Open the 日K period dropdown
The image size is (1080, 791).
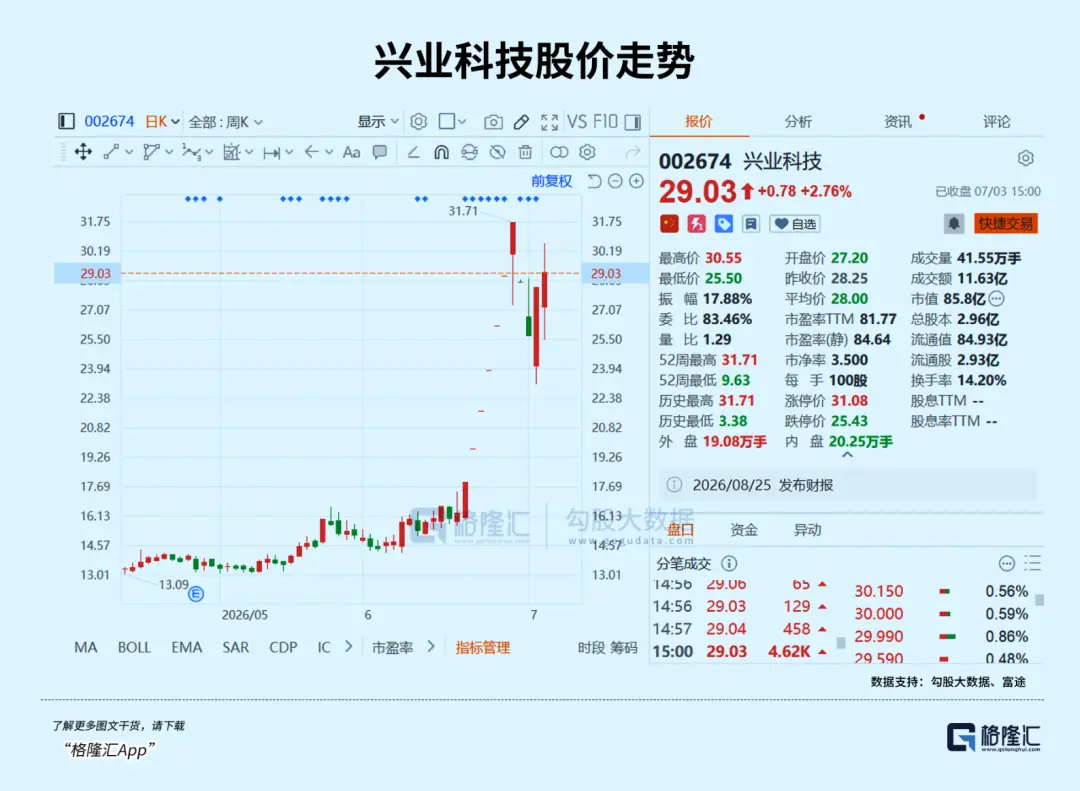[x=162, y=122]
